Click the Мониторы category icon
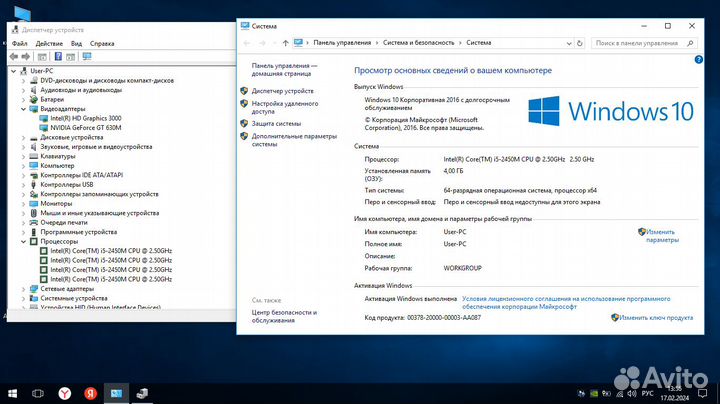The image size is (720, 404). point(34,204)
